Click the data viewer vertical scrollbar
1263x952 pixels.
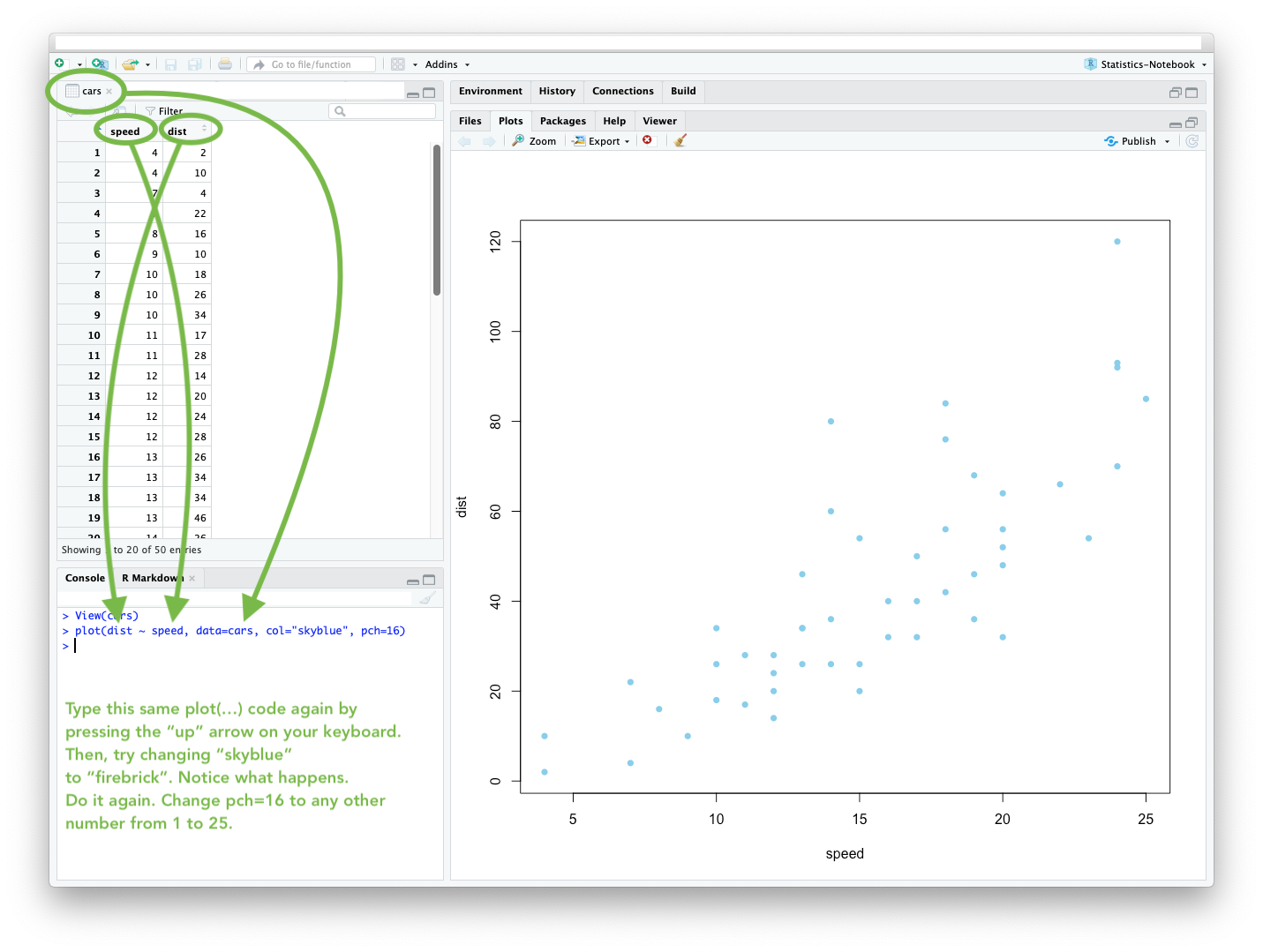point(437,221)
